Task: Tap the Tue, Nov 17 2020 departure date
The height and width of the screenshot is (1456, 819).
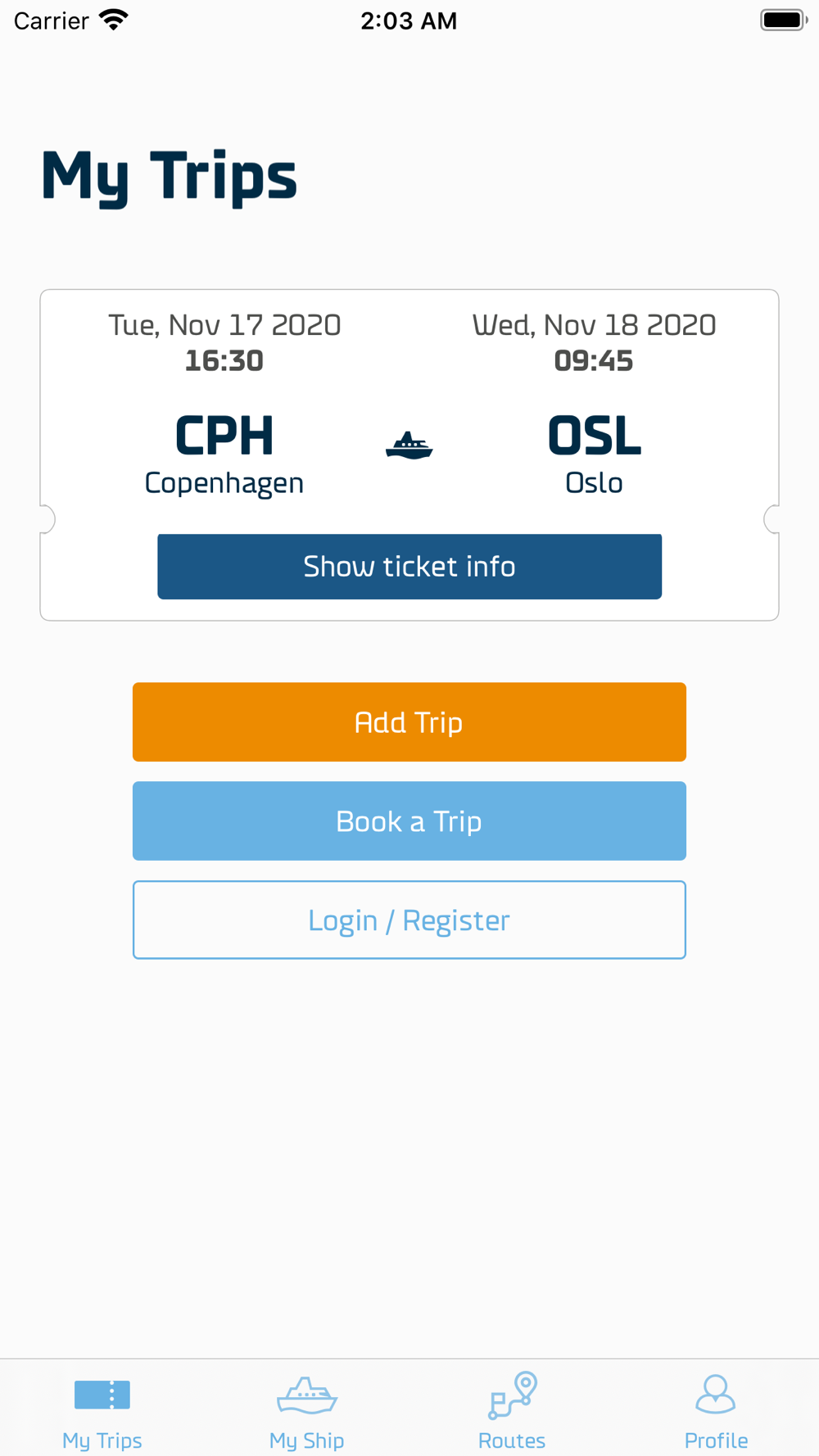Action: pos(224,325)
